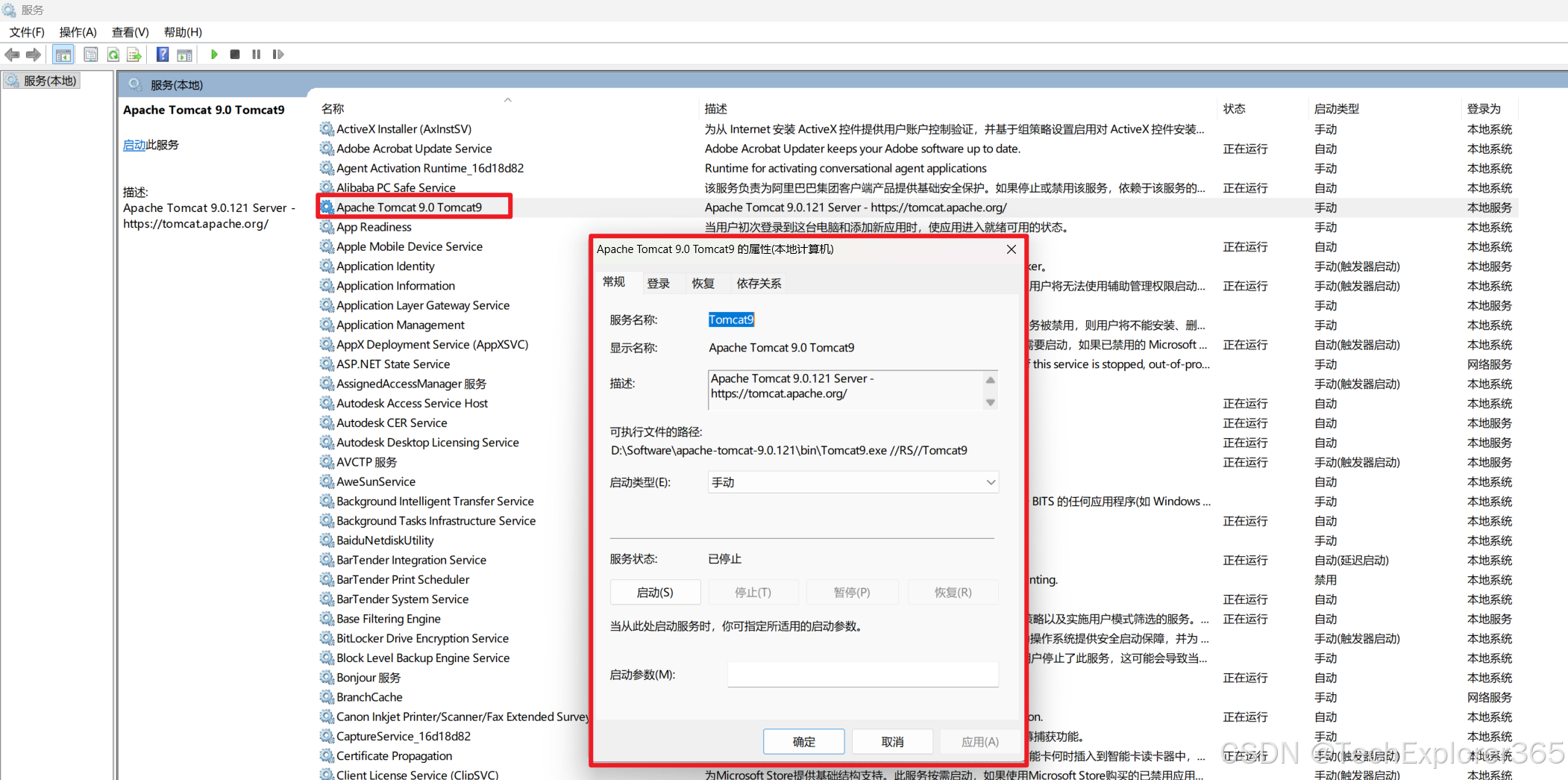Screen dimensions: 1568x780
Task: Click the gear icon beside ASP.NET State Service
Action: click(x=327, y=364)
